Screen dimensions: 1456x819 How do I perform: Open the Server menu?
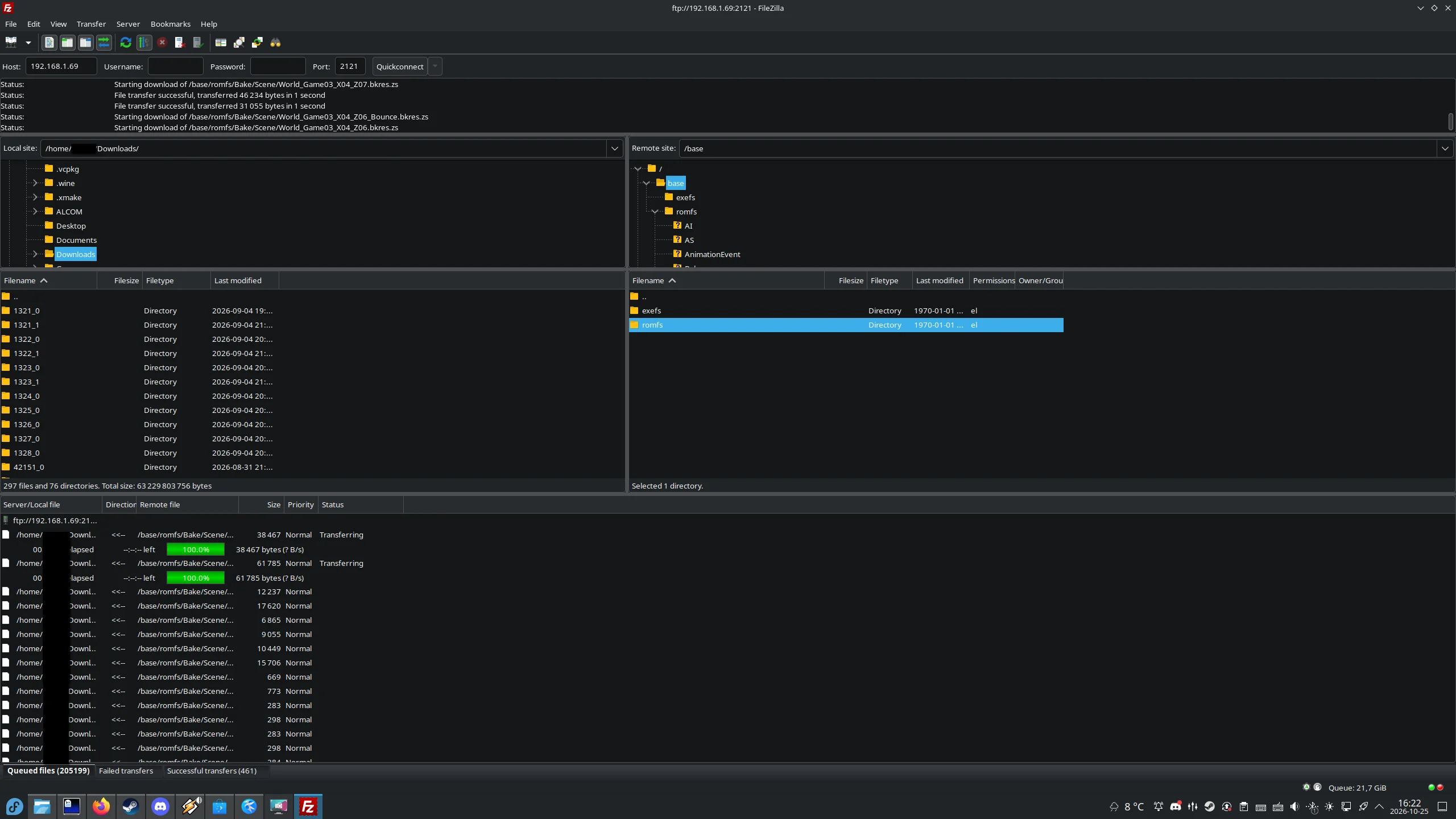point(128,24)
